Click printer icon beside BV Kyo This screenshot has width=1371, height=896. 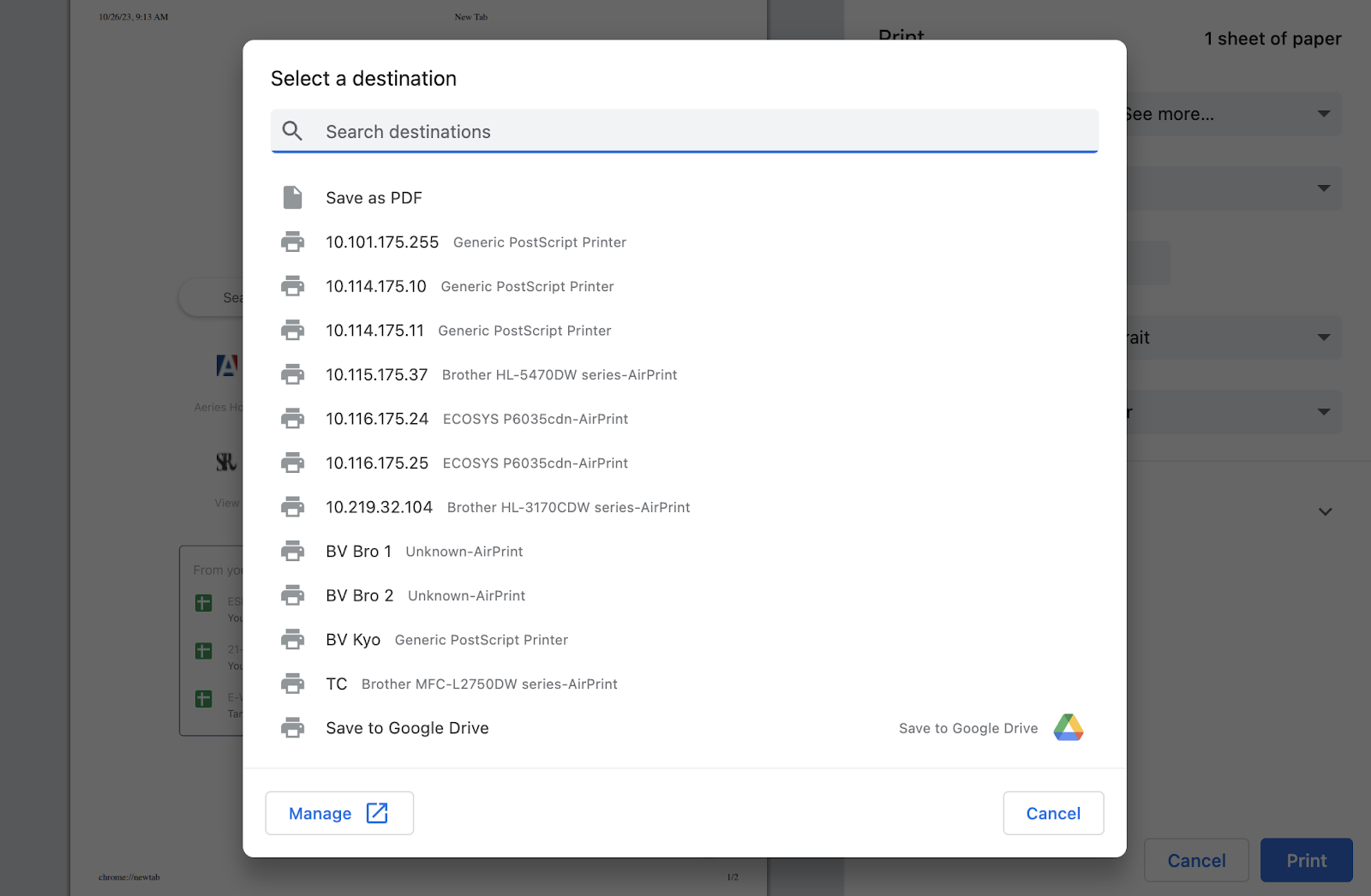click(x=292, y=639)
